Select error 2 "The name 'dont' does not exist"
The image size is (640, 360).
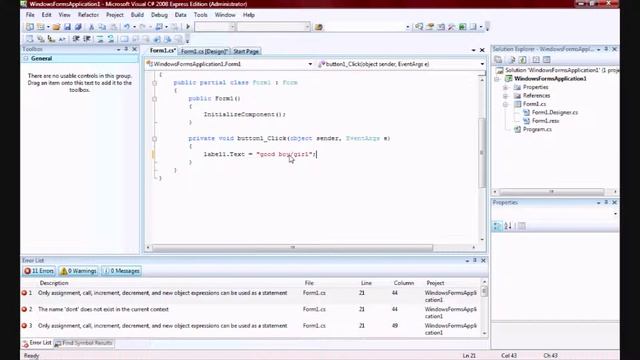[x=253, y=313]
